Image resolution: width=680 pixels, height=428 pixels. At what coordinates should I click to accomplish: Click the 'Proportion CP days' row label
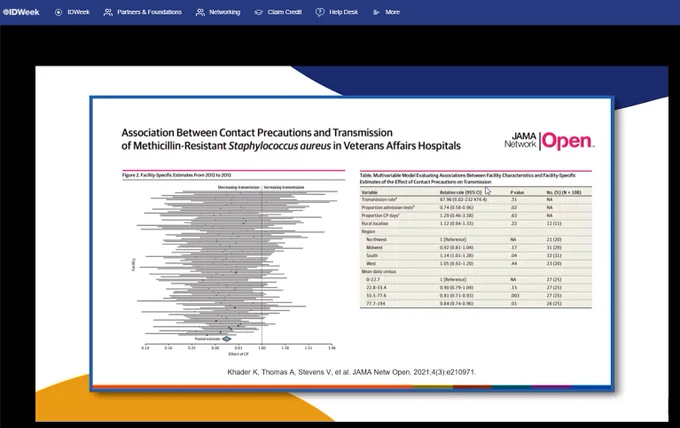380,216
